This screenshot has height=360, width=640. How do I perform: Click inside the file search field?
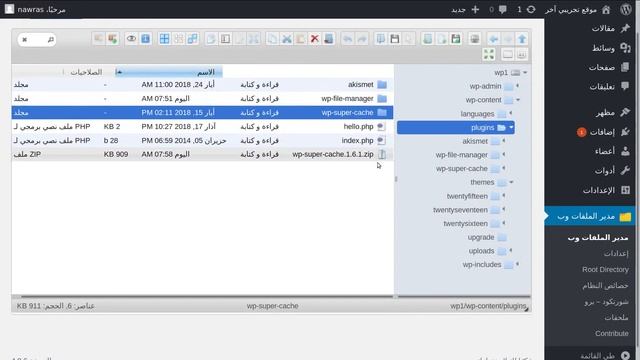pos(37,40)
